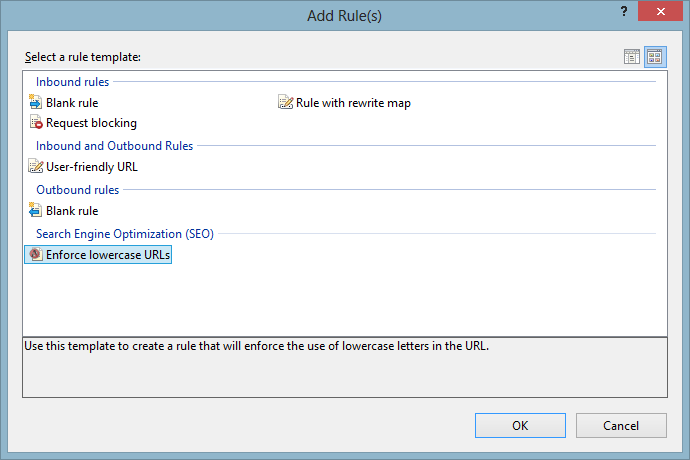Collapse the Outbound rules group header
The width and height of the screenshot is (690, 460).
point(78,190)
